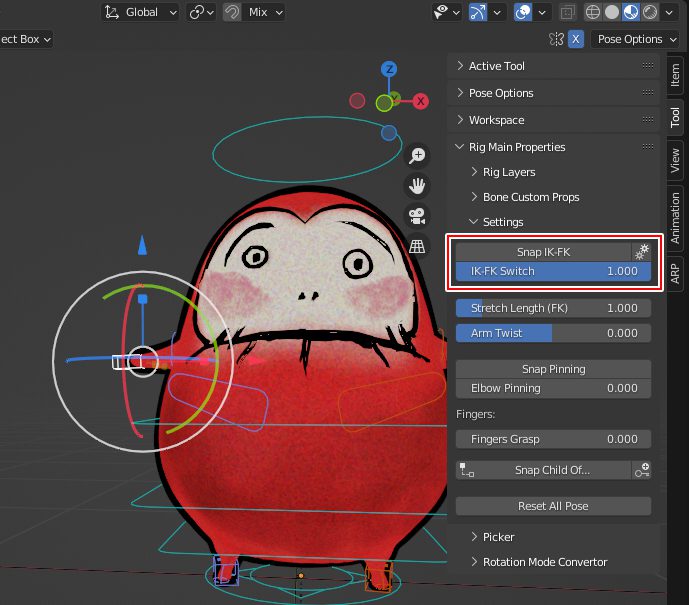This screenshot has height=605, width=689.
Task: Expand the Rig Layers section
Action: pos(509,172)
